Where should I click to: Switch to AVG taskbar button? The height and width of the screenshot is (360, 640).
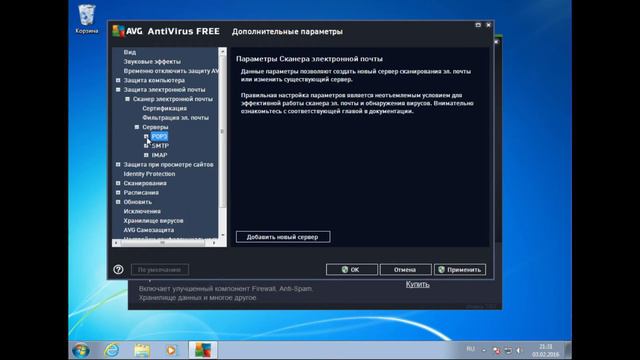pos(203,350)
